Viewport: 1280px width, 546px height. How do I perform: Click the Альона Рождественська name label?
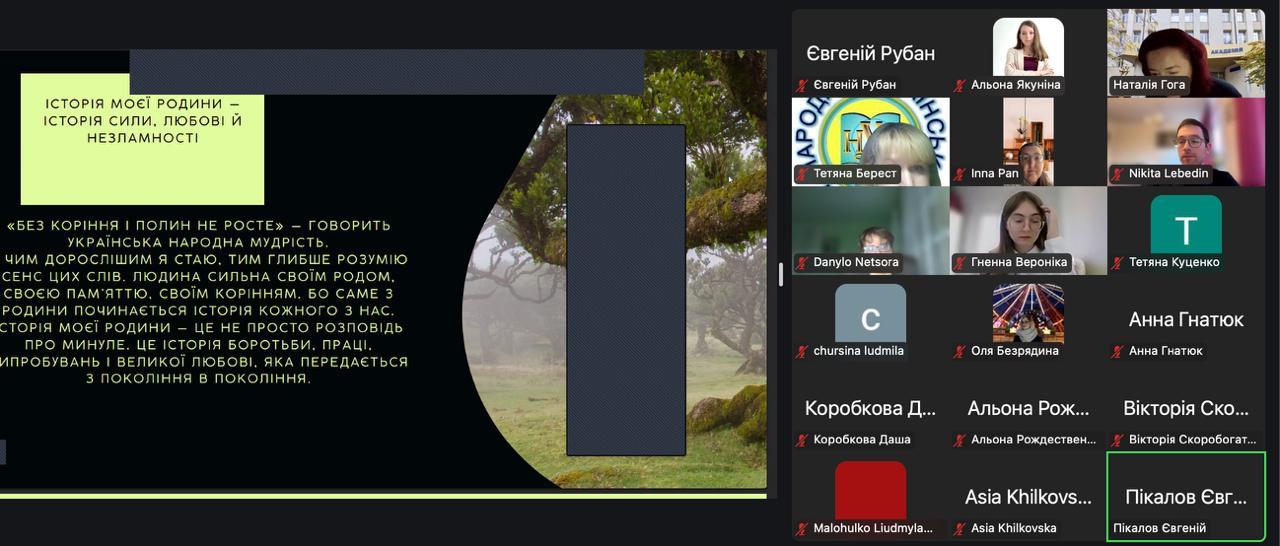tap(1033, 440)
